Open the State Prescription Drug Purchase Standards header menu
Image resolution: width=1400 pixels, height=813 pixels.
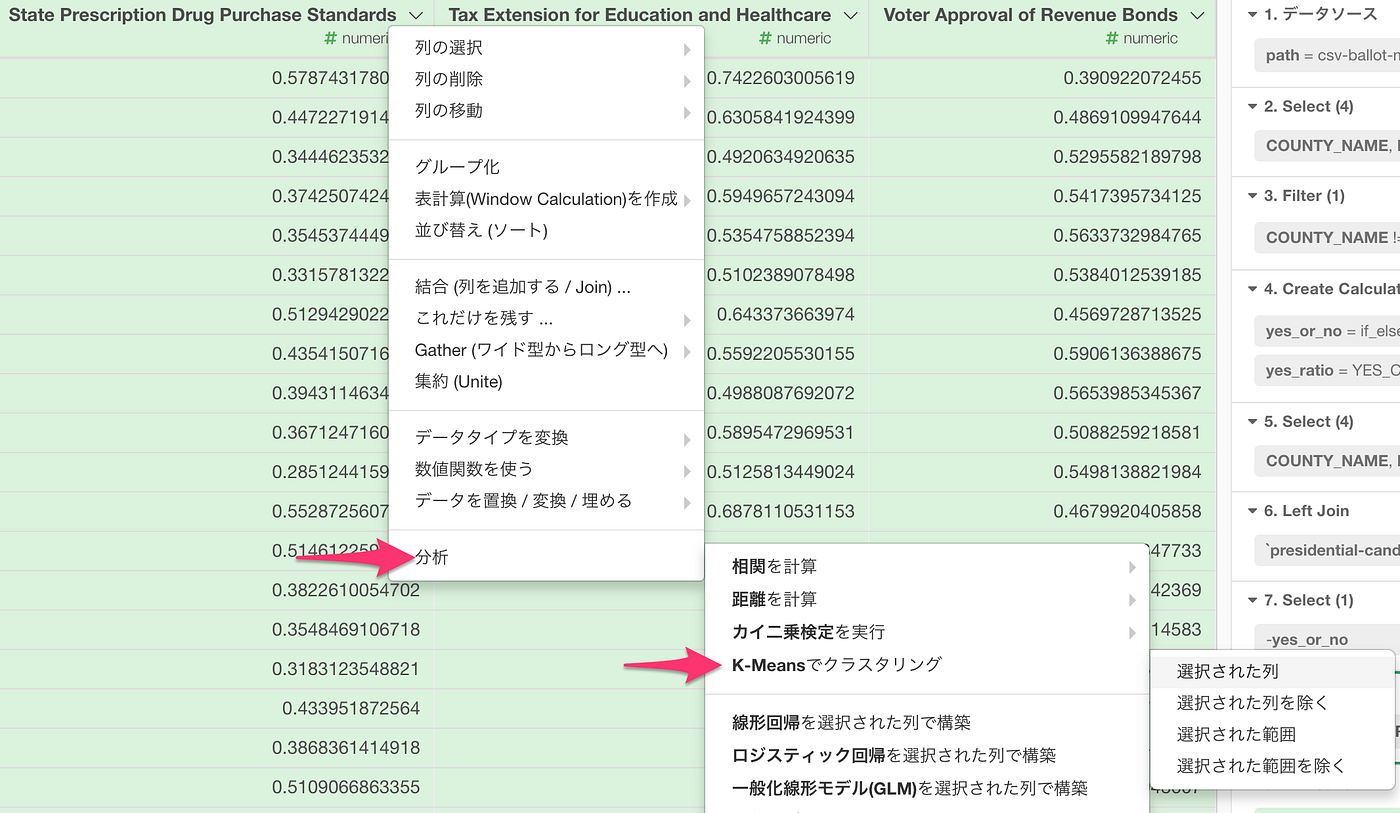pos(417,15)
